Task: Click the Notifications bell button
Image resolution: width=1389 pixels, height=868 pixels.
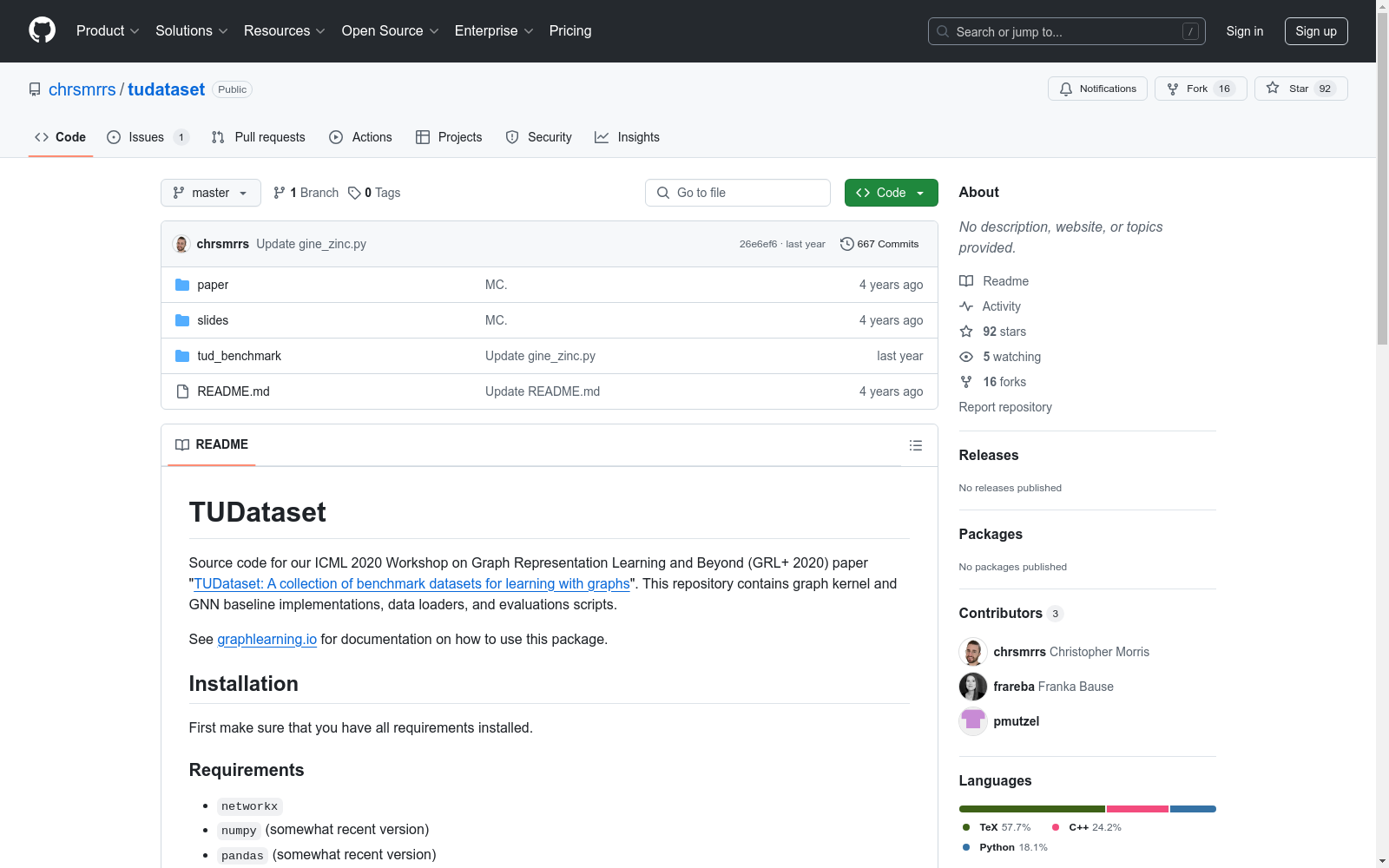Action: pyautogui.click(x=1097, y=89)
